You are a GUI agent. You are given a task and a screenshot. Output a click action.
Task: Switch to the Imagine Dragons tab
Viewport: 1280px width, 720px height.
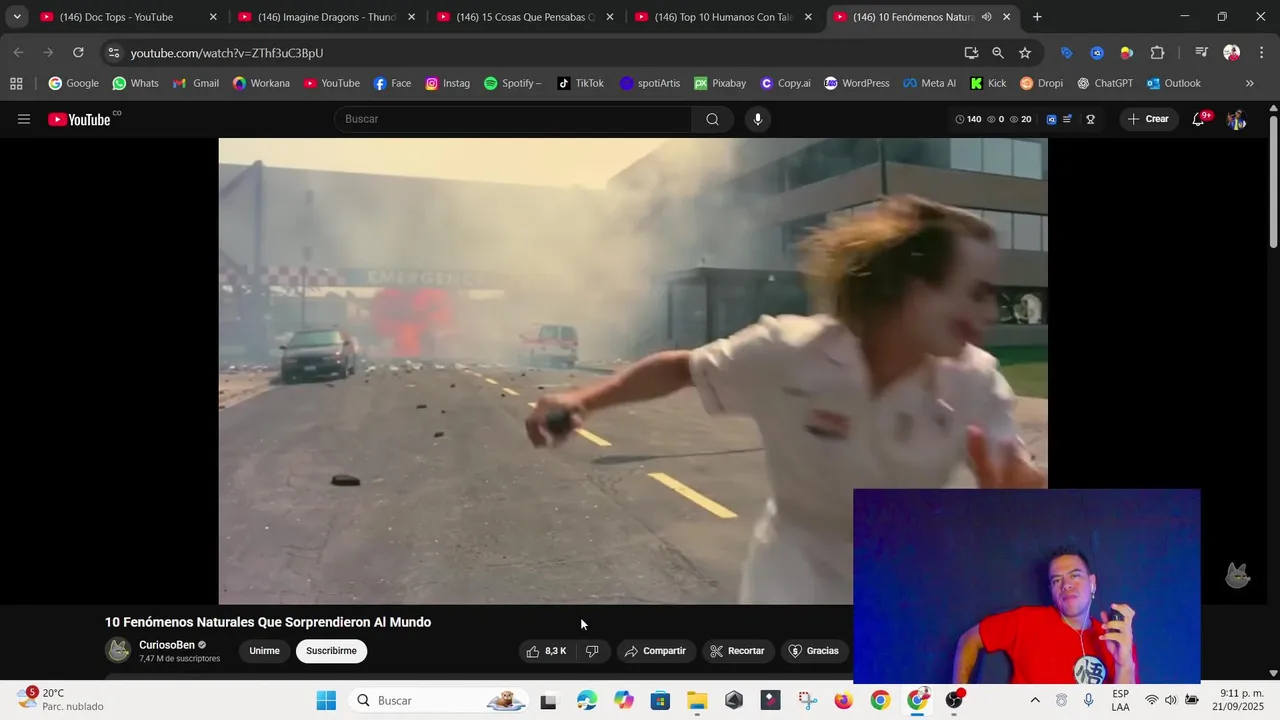(326, 17)
